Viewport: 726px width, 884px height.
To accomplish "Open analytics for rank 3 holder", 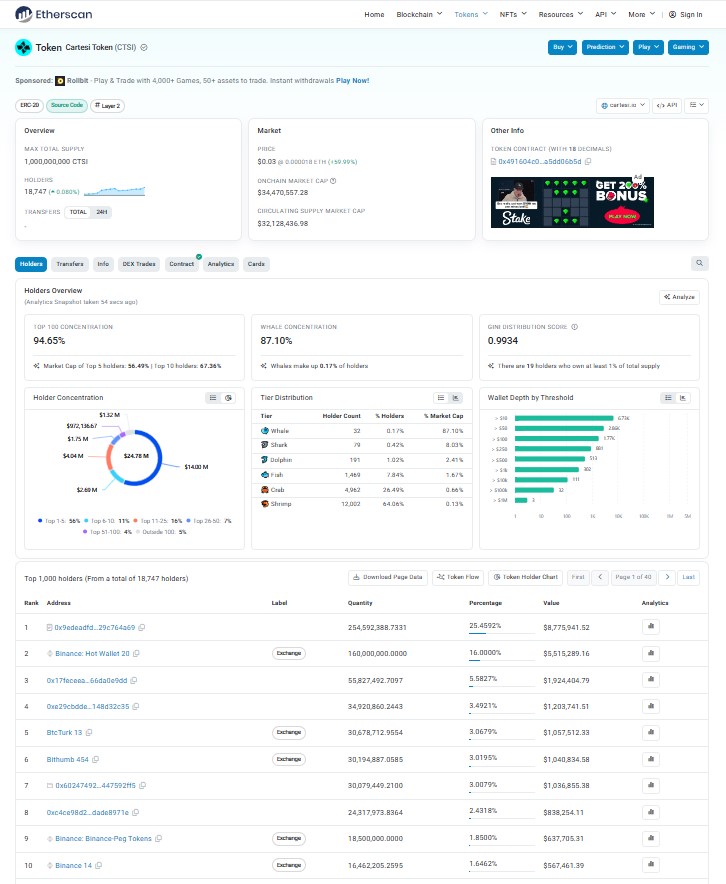I will point(650,679).
